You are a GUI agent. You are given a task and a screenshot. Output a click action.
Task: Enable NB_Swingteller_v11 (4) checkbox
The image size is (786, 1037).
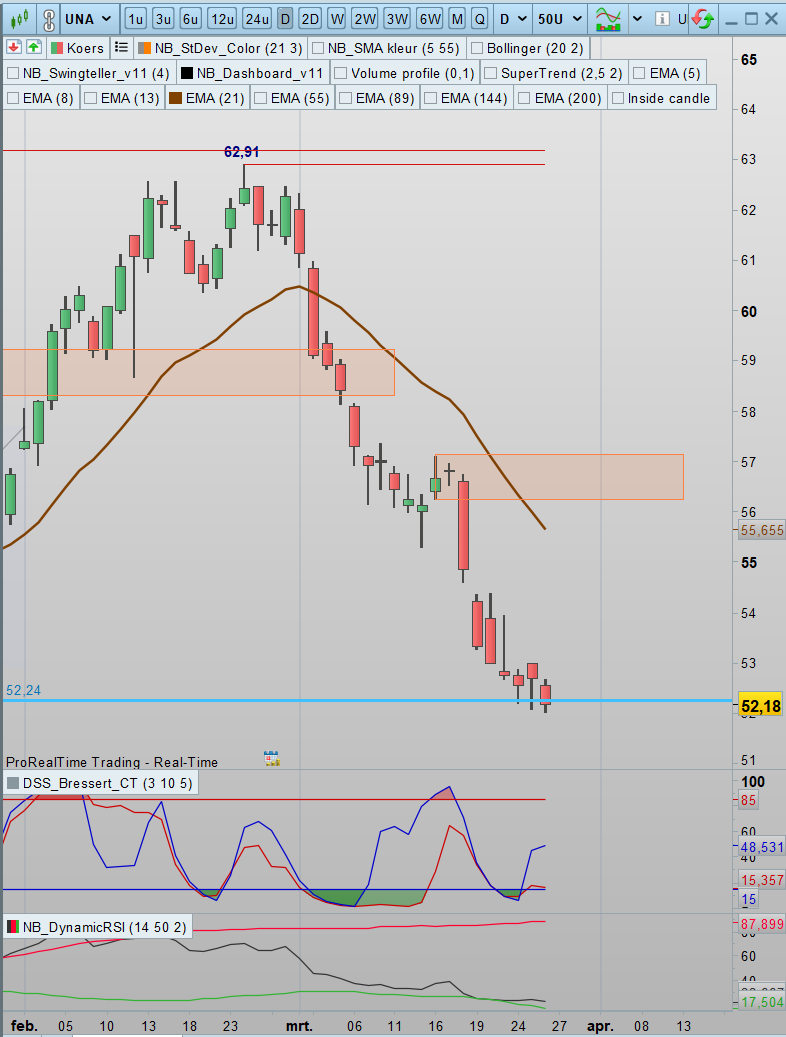click(13, 73)
